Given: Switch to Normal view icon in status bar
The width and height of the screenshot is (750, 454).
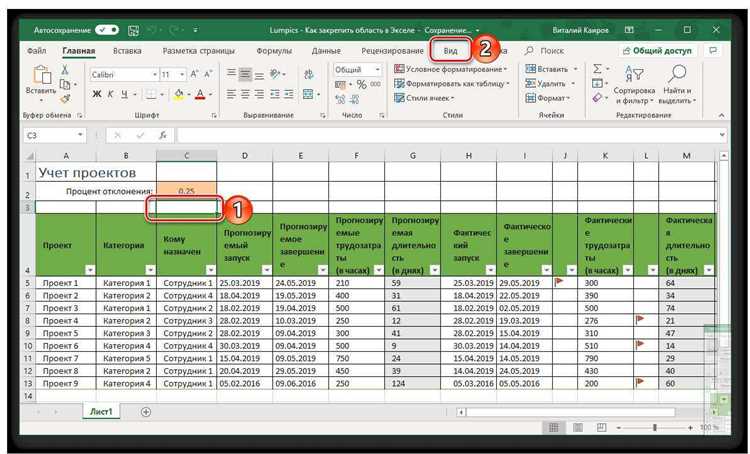Looking at the screenshot, I should pos(553,427).
